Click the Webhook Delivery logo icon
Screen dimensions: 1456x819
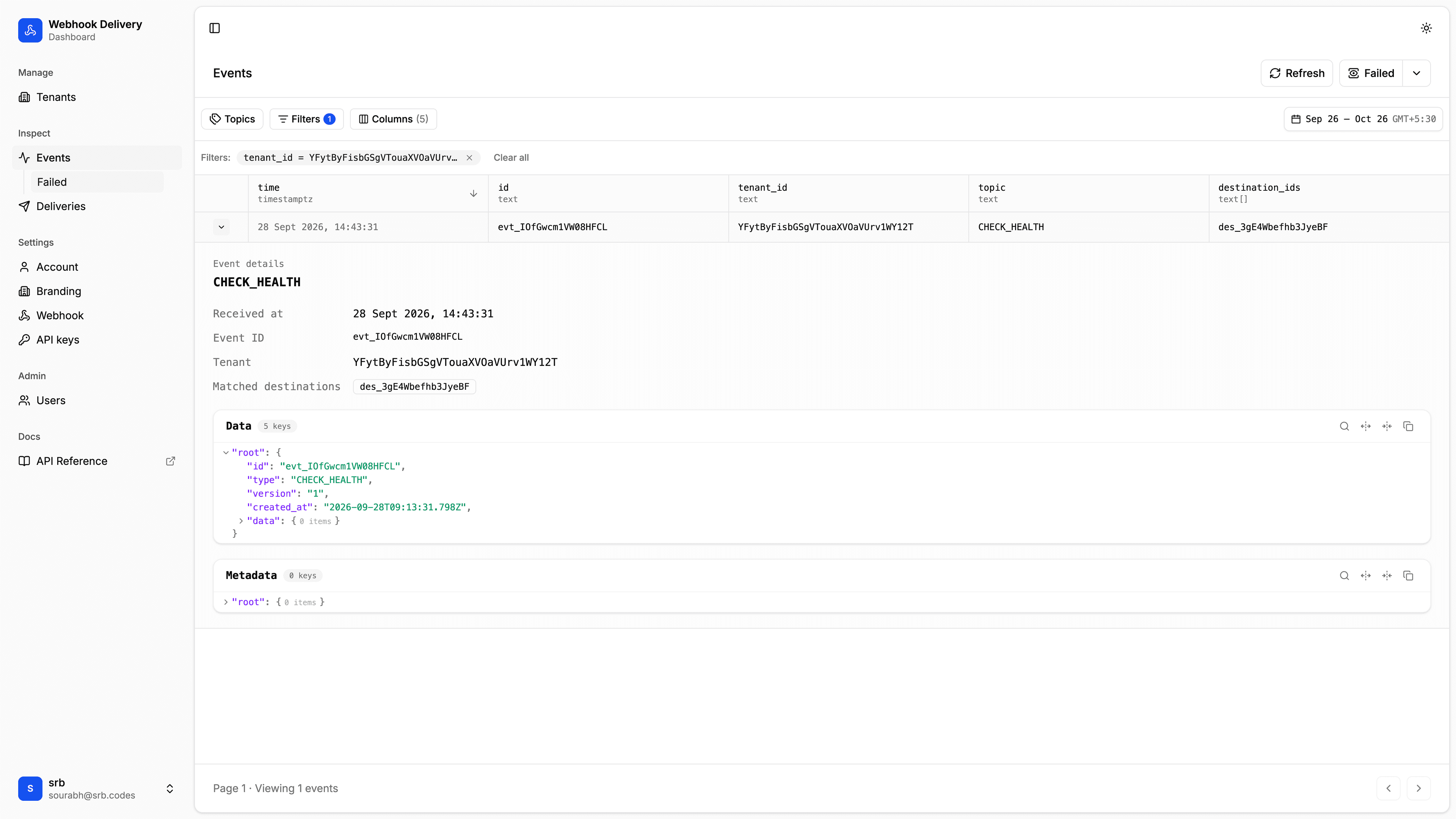click(x=30, y=30)
